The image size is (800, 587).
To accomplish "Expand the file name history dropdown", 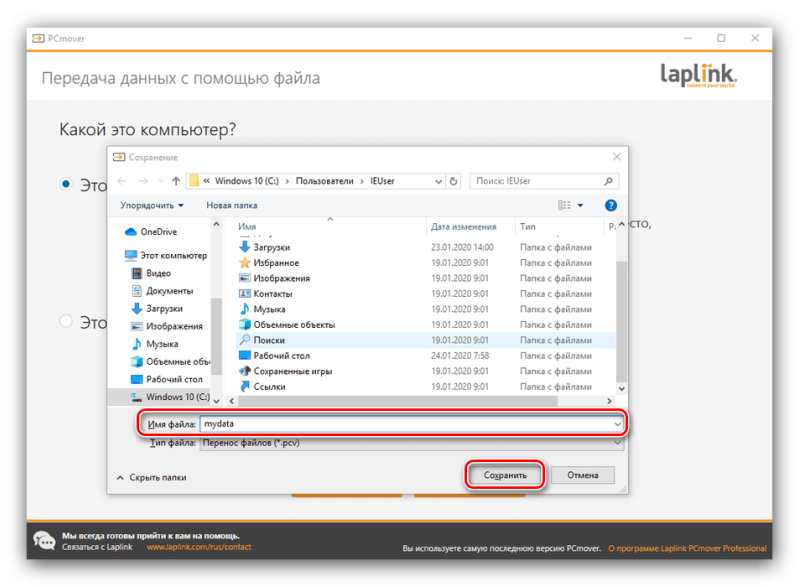I will 617,424.
